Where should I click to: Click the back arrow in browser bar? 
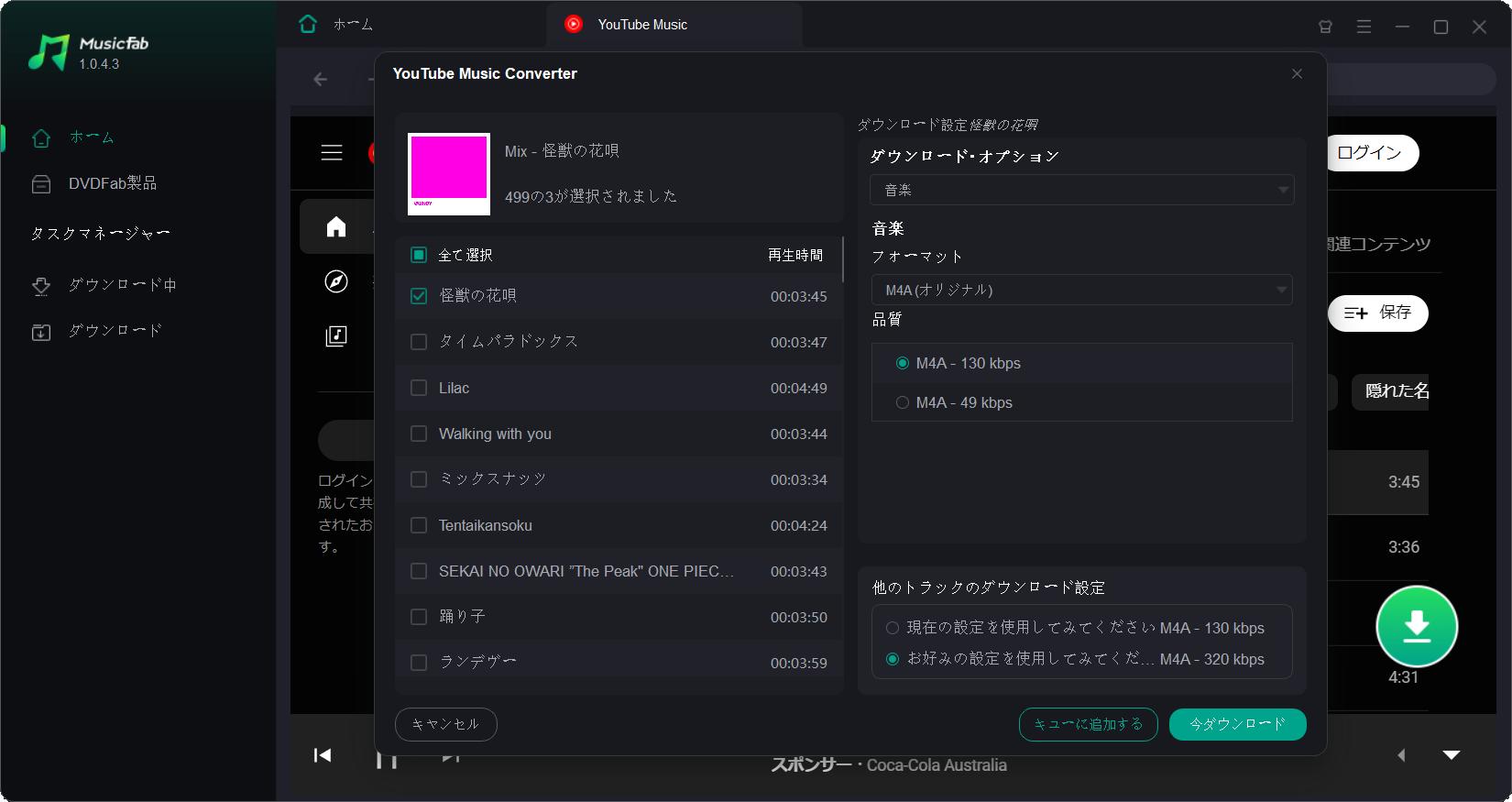coord(321,80)
